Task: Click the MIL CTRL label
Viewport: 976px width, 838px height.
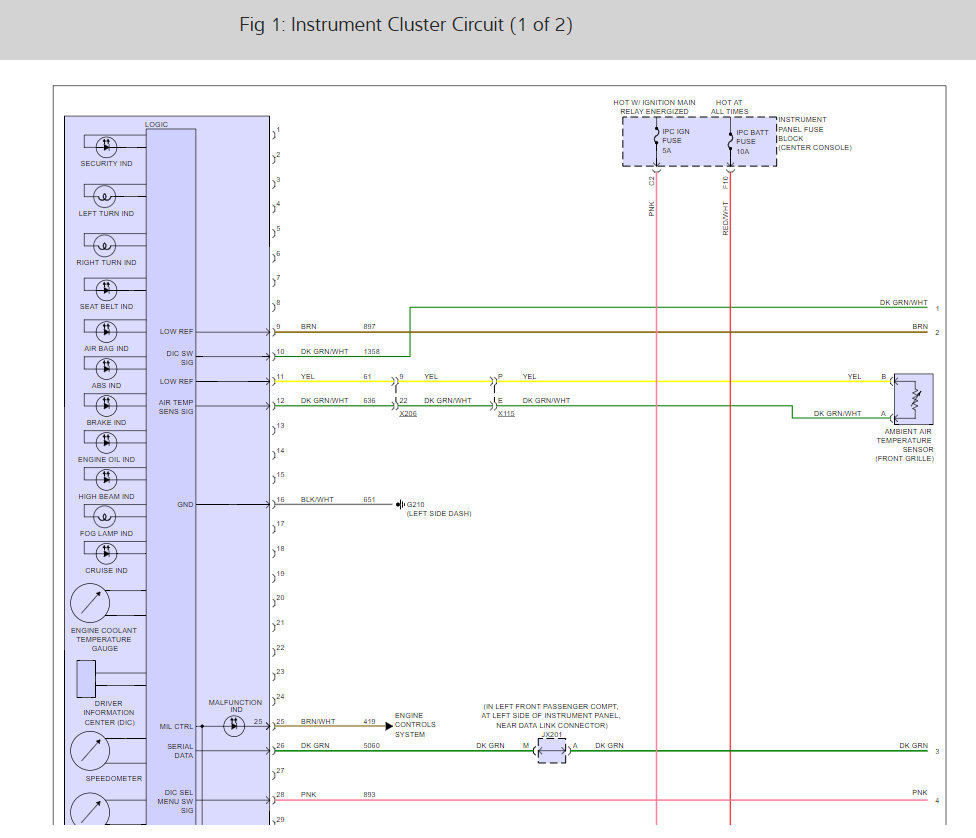Action: tap(176, 727)
